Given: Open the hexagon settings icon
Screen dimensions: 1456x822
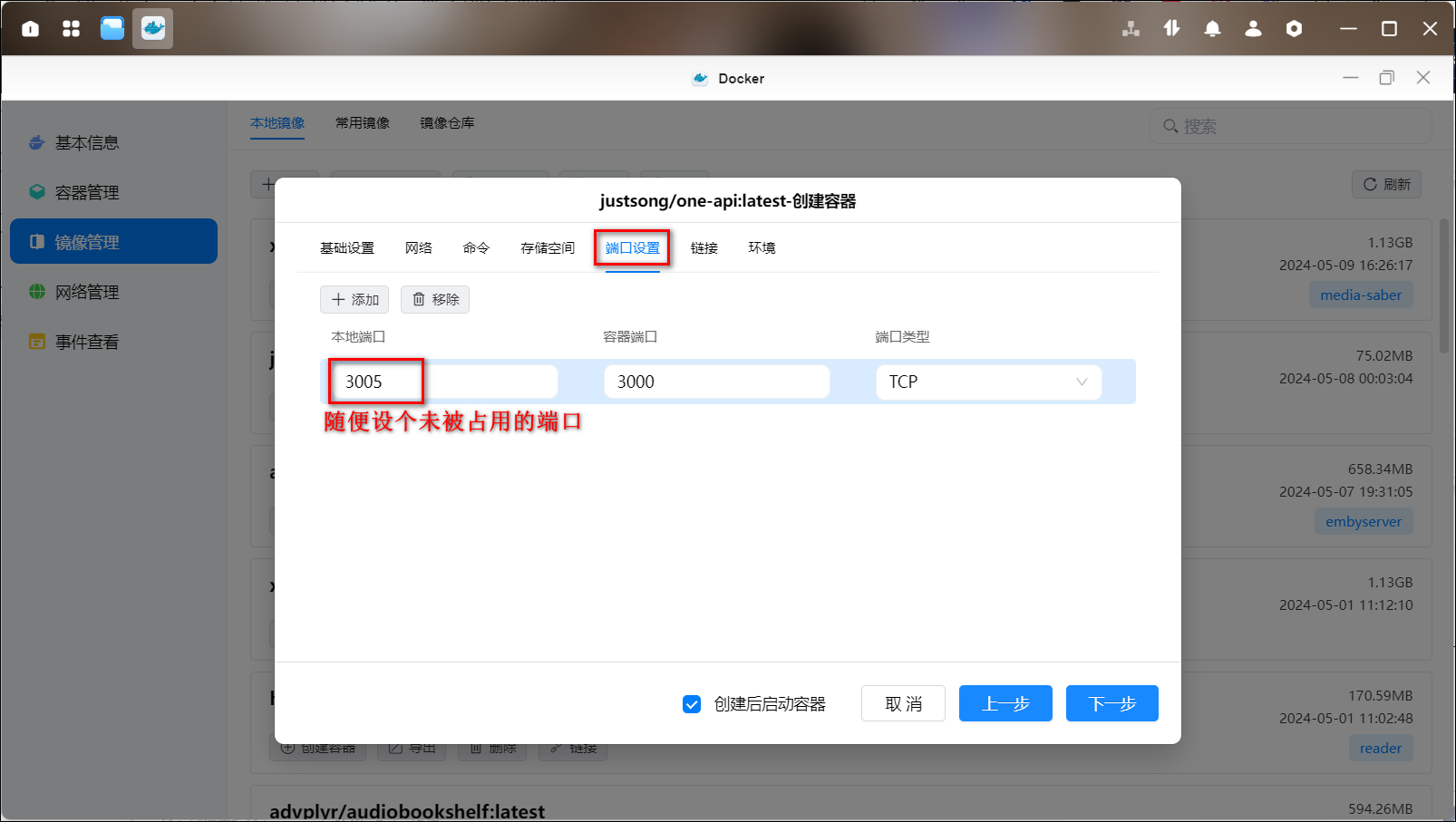Looking at the screenshot, I should tap(1294, 29).
